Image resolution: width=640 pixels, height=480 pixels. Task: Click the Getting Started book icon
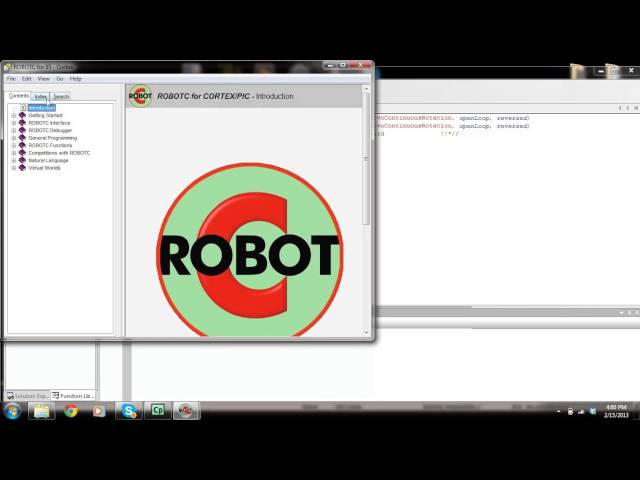coord(22,116)
